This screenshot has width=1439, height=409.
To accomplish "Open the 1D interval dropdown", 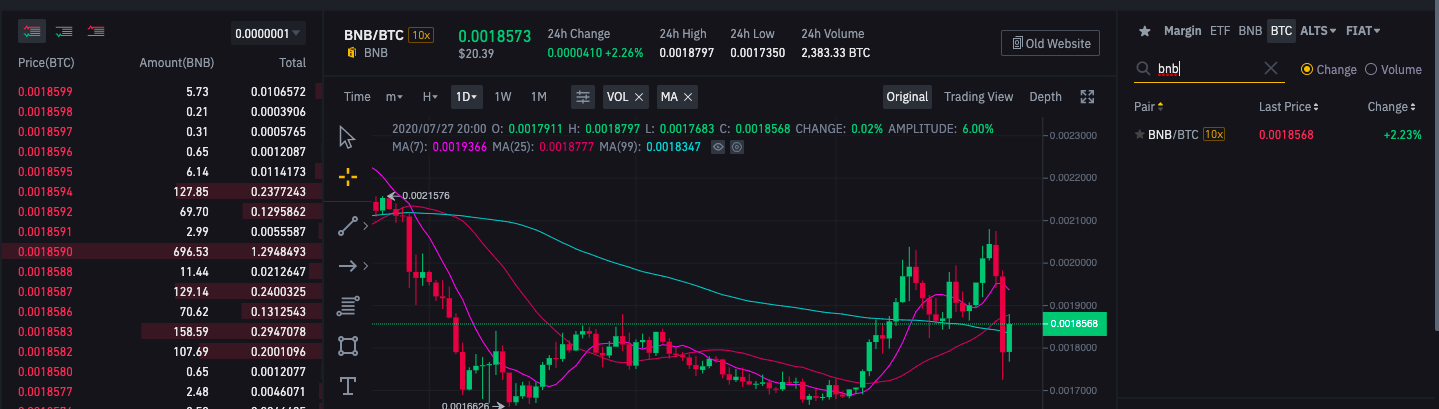I will tap(467, 97).
